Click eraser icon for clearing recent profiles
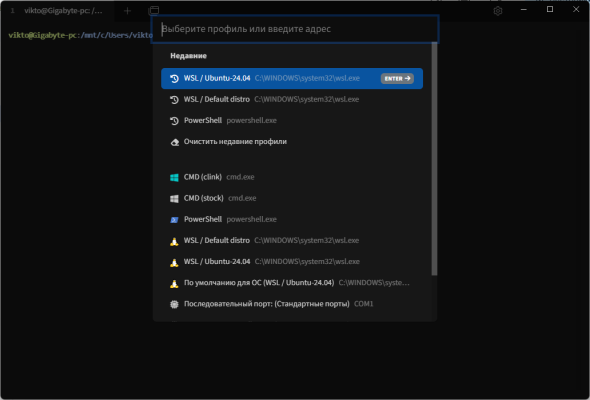This screenshot has width=590, height=400. (175, 142)
